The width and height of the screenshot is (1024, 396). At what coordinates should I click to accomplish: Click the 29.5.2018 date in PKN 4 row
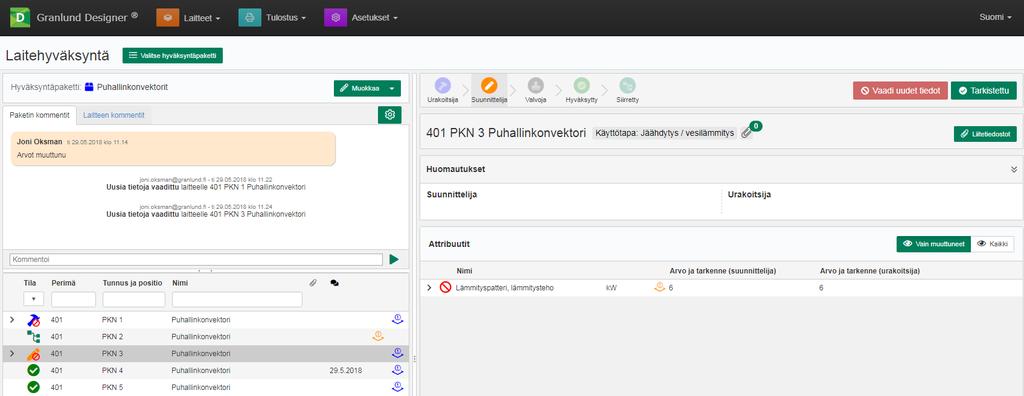click(346, 371)
